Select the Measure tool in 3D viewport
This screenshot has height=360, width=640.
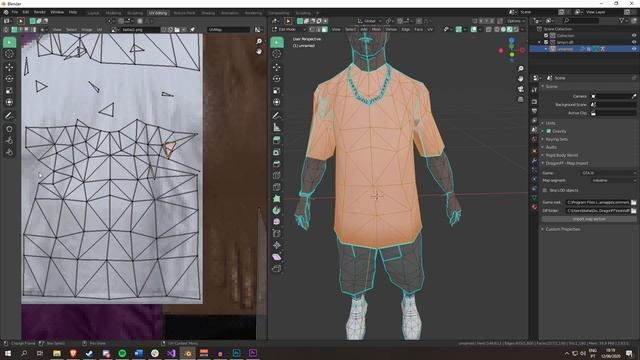[x=277, y=128]
